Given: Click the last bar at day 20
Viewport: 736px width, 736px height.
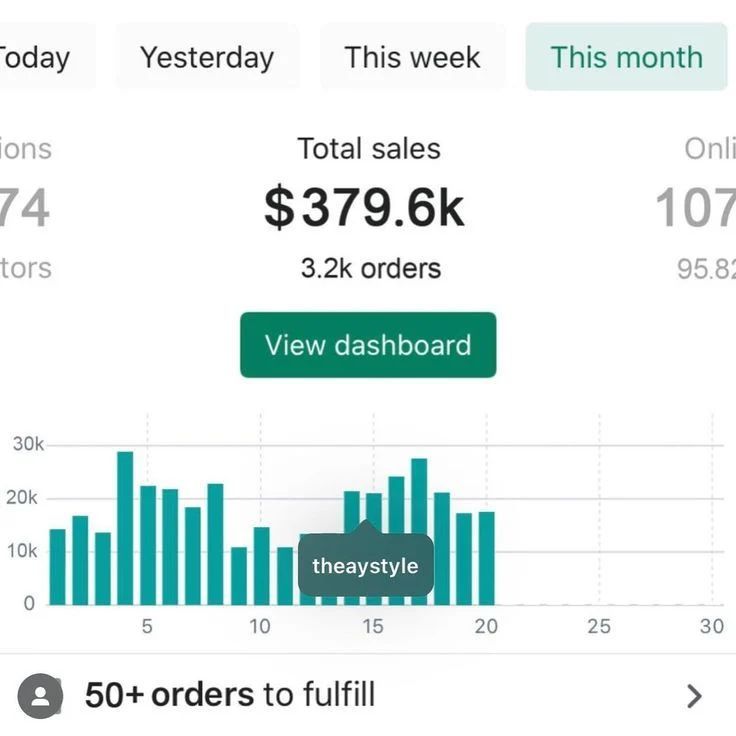Looking at the screenshot, I should coord(487,558).
